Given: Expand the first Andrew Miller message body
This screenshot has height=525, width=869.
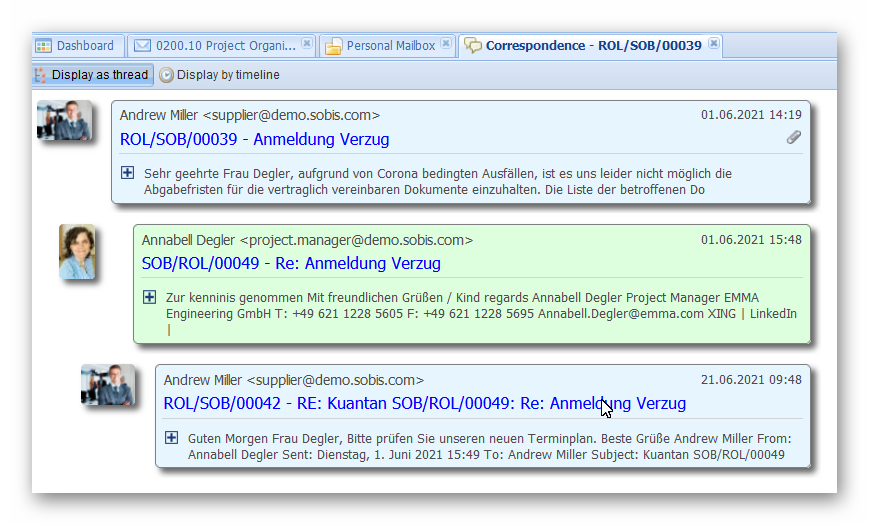Looking at the screenshot, I should coord(127,173).
